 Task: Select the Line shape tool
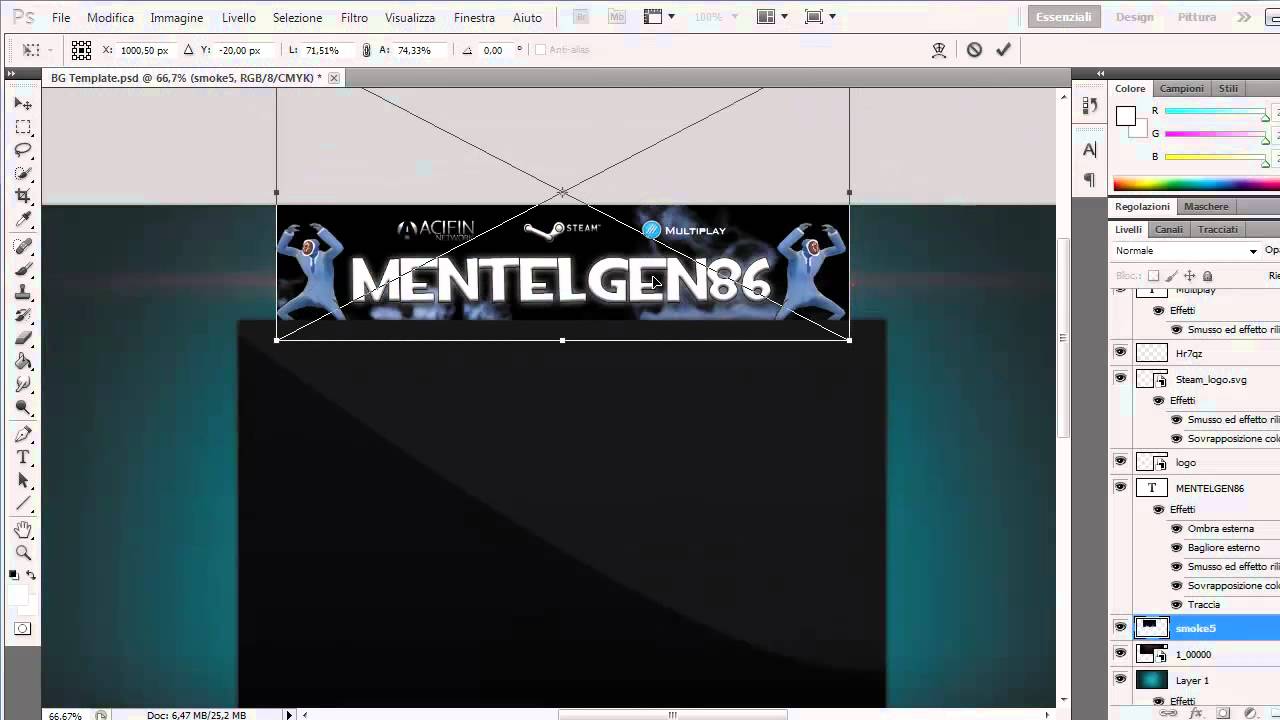tap(23, 503)
